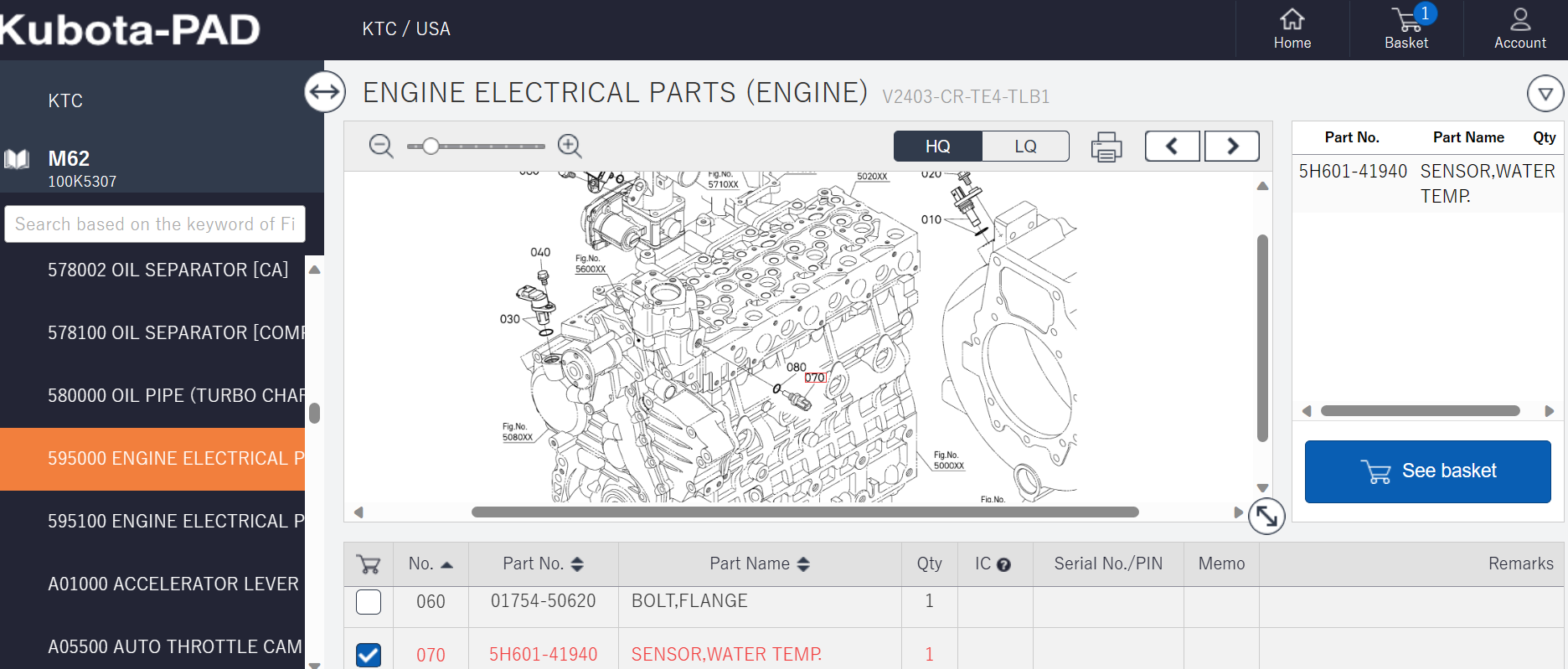Select 5H601-41940 in basket panel
This screenshot has width=1568, height=669.
coord(1353,172)
